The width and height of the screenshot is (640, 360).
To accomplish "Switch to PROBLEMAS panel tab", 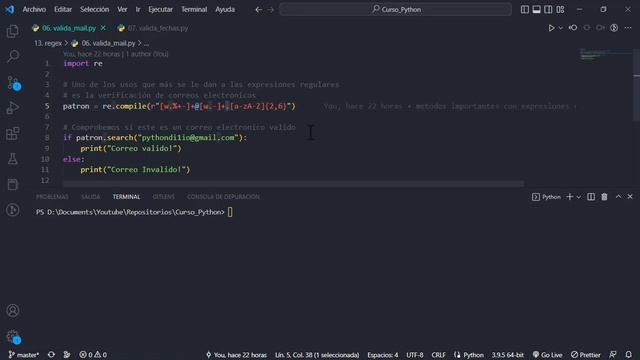I will point(52,197).
